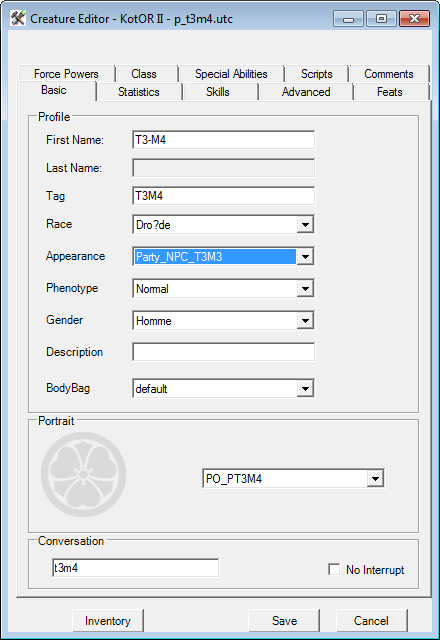Open the Statistics tab

coord(139,92)
